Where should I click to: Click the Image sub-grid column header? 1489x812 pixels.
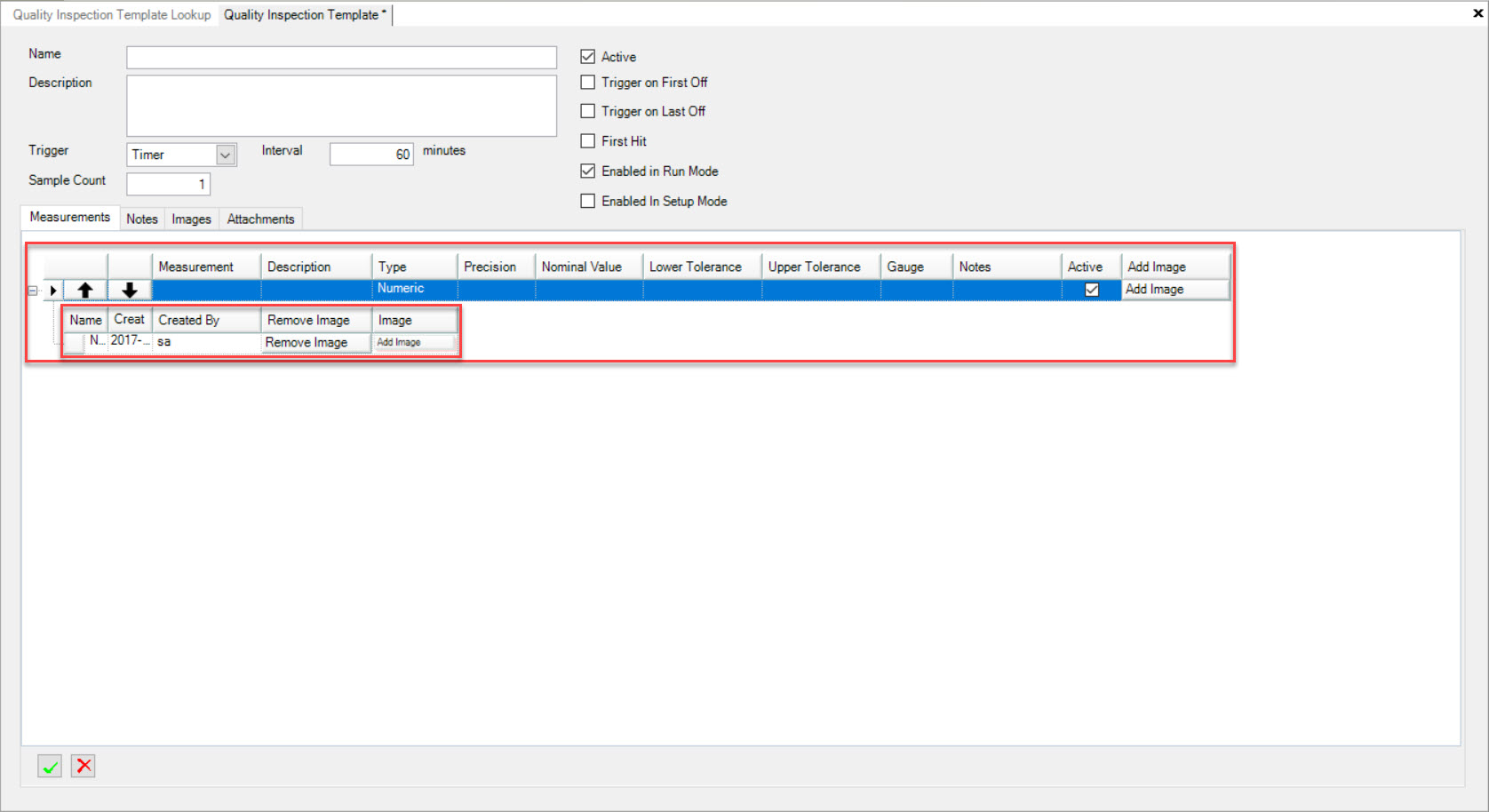[x=414, y=320]
